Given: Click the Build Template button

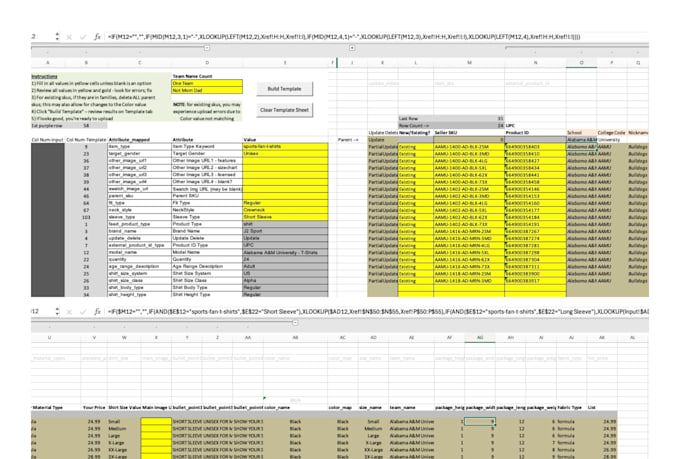Looking at the screenshot, I should point(284,89).
